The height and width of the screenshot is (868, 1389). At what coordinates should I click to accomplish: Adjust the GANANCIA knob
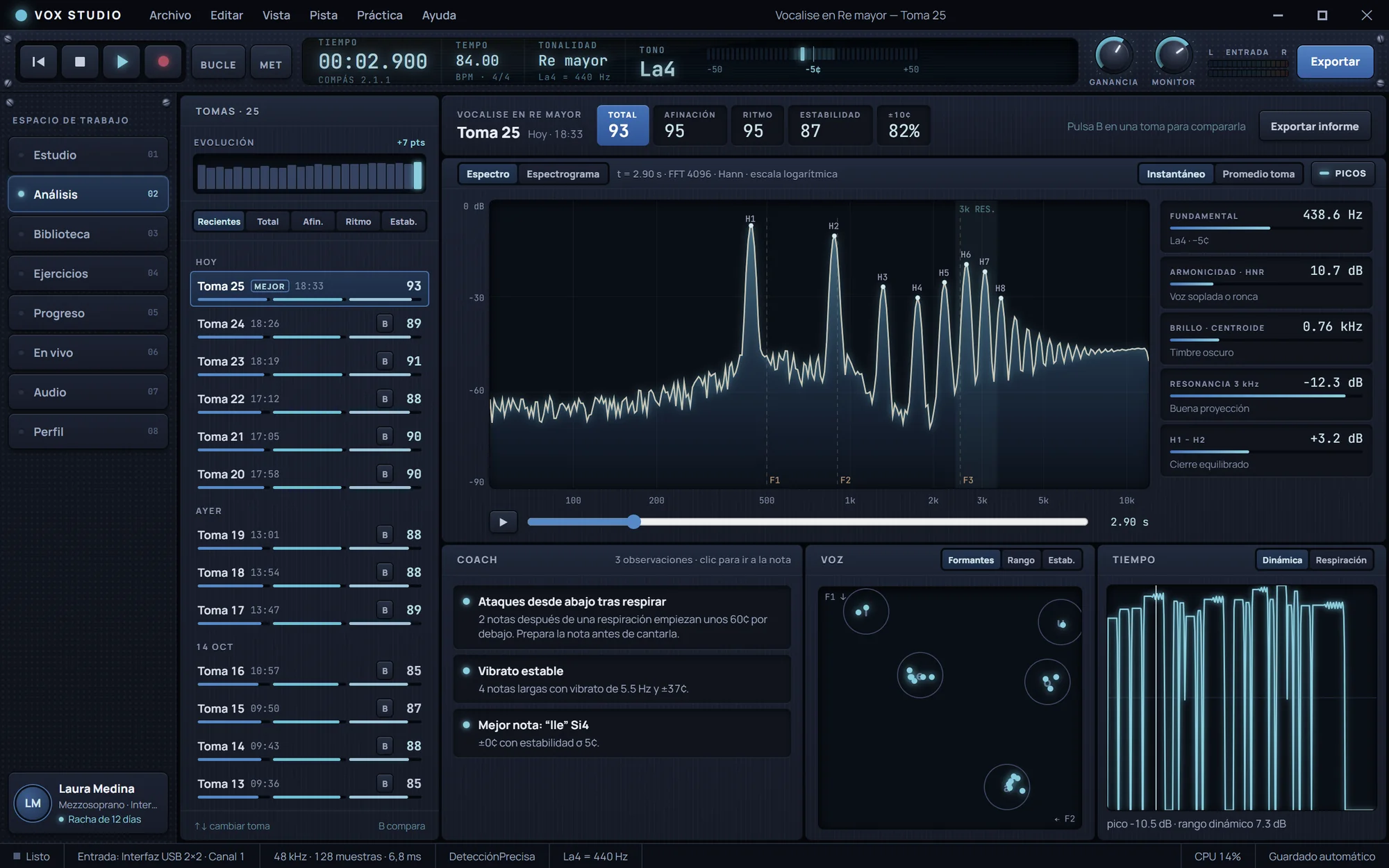1113,55
